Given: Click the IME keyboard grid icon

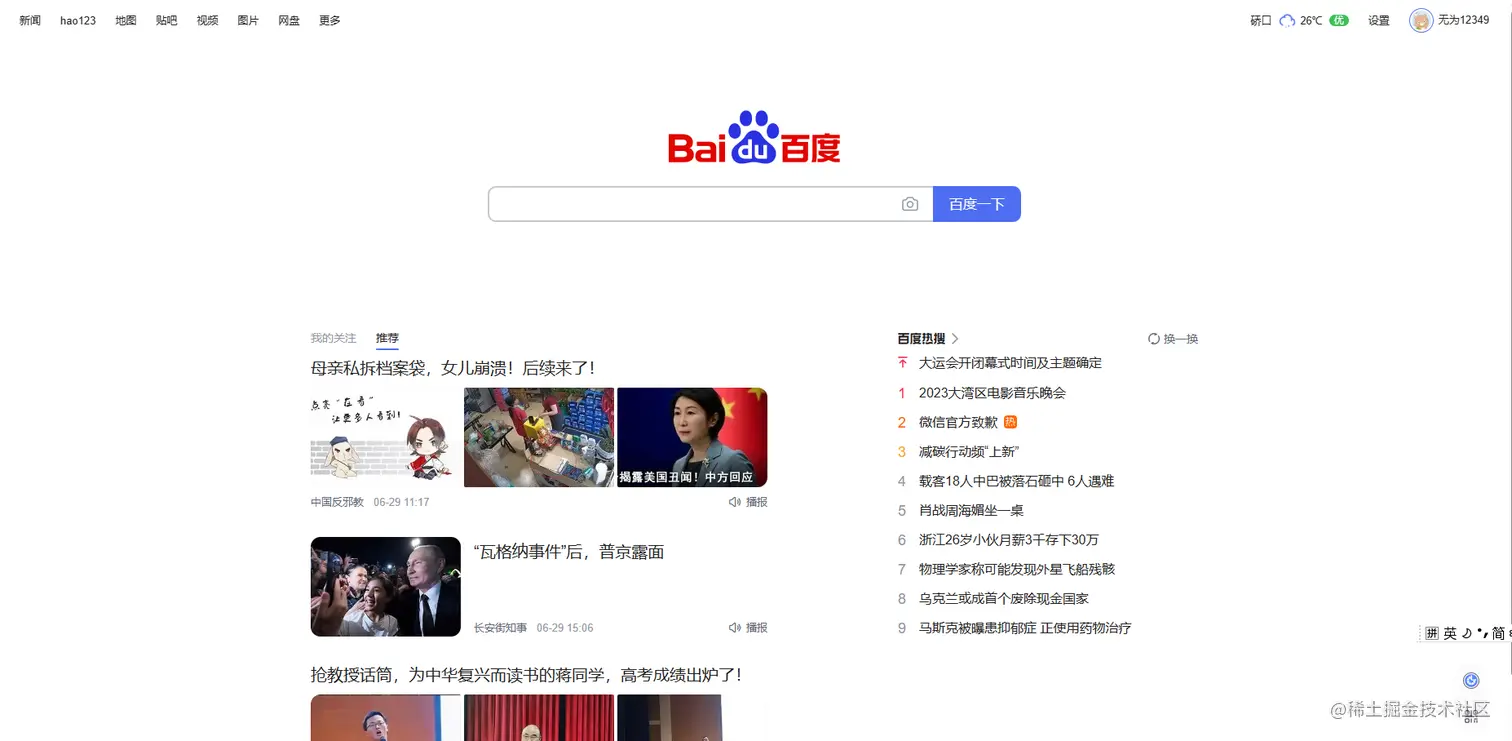Looking at the screenshot, I should click(x=1432, y=633).
